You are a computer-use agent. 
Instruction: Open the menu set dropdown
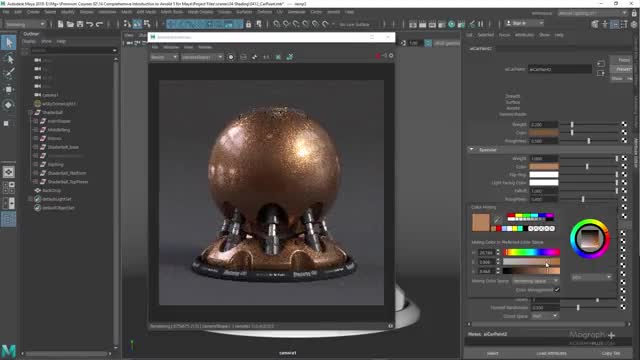click(24, 24)
